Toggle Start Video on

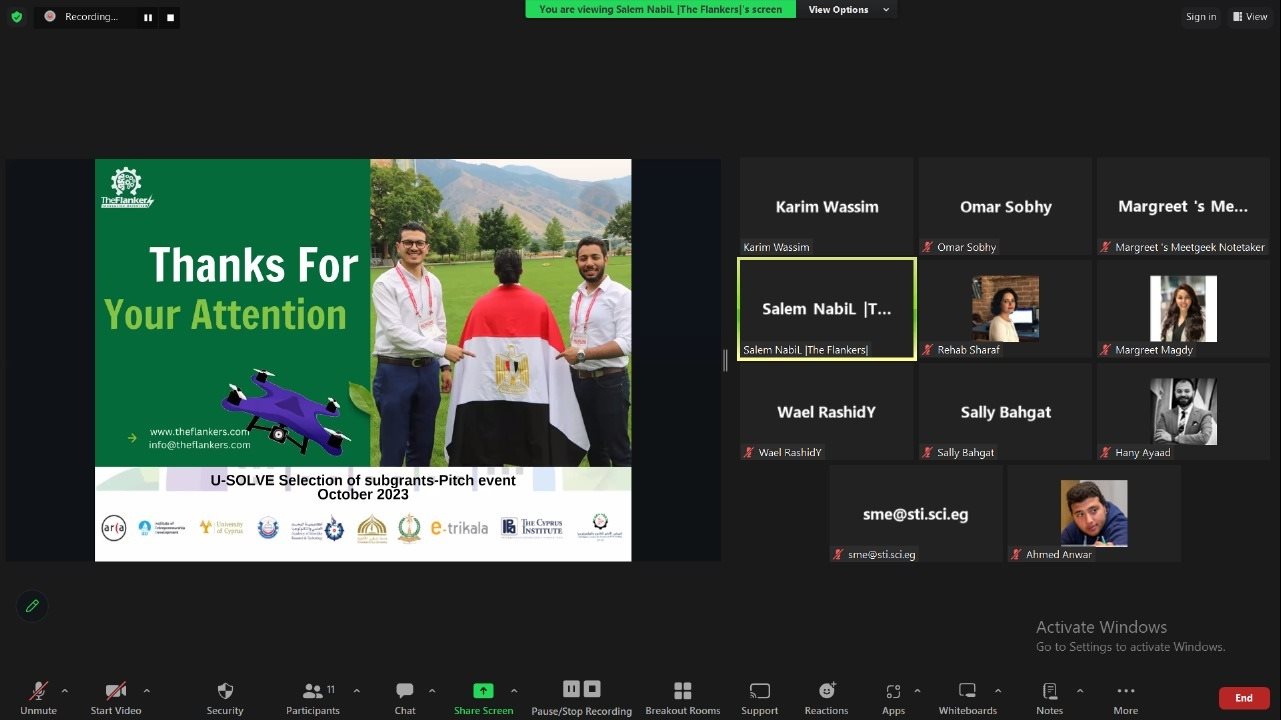coord(116,691)
